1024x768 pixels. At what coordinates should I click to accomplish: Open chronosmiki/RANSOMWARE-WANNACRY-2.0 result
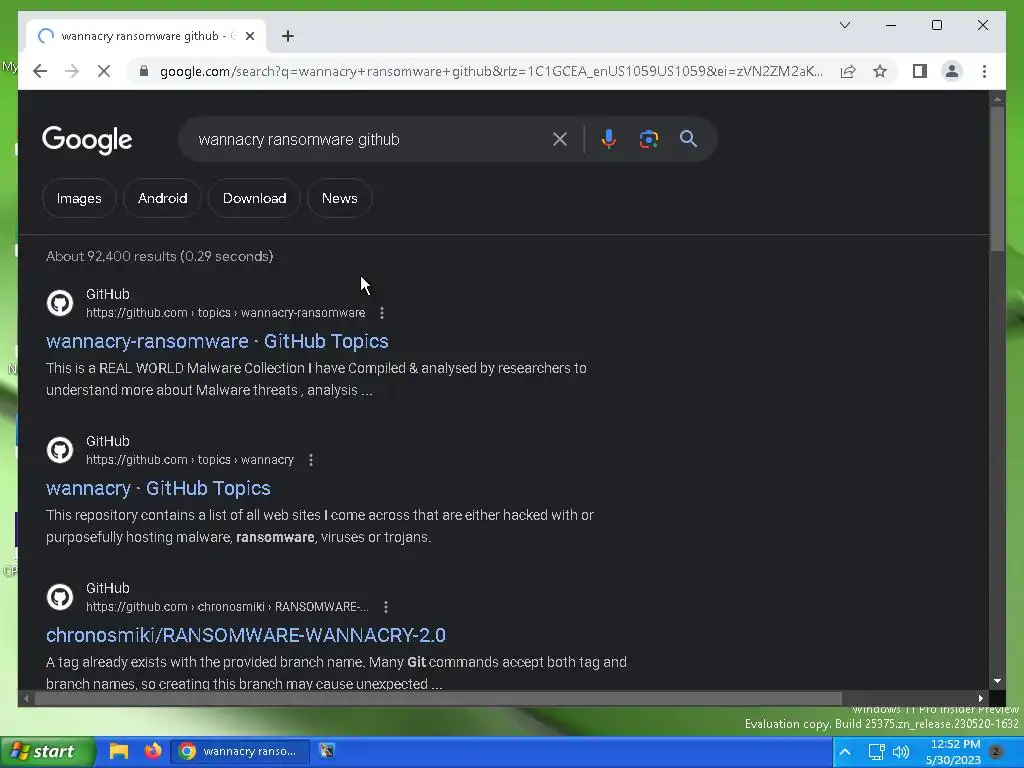click(246, 635)
